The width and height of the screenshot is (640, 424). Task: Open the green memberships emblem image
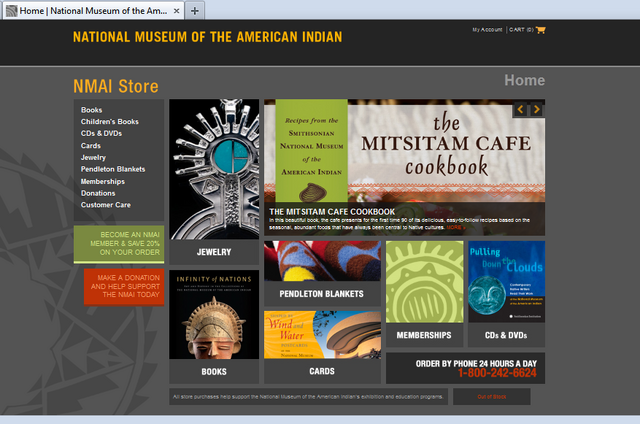(x=424, y=282)
